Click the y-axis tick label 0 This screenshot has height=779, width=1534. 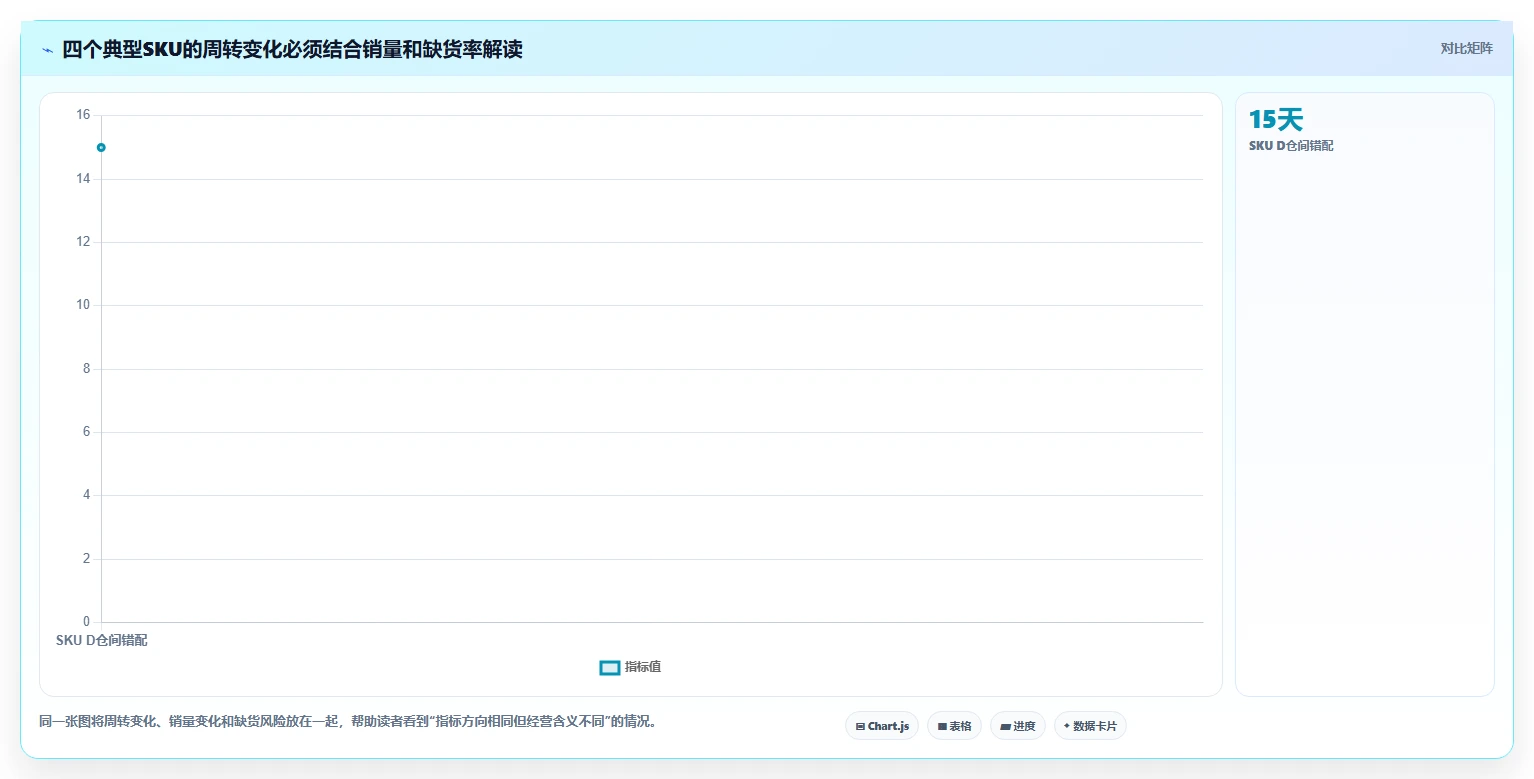point(86,622)
